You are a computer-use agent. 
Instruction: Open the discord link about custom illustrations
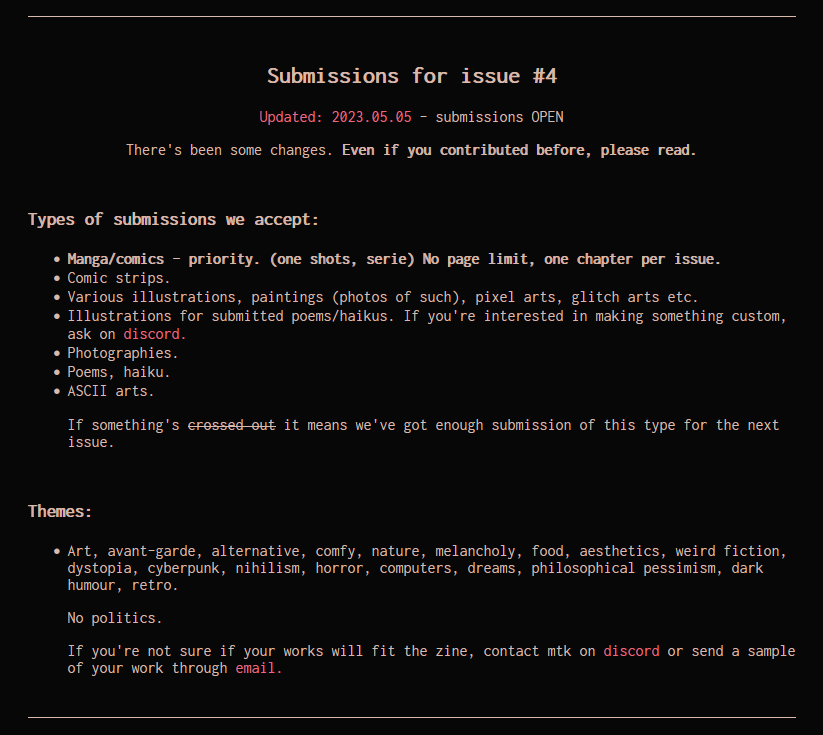[155, 334]
